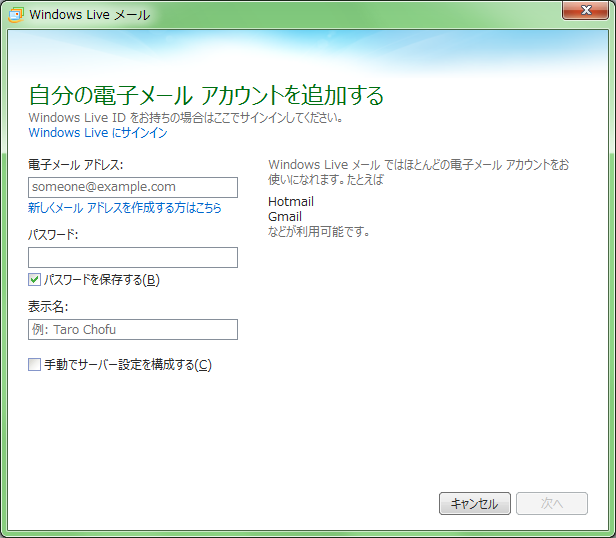The image size is (616, 538).
Task: Open the 新しくメール アドレスを作成する方はこちら link
Action: [x=125, y=208]
